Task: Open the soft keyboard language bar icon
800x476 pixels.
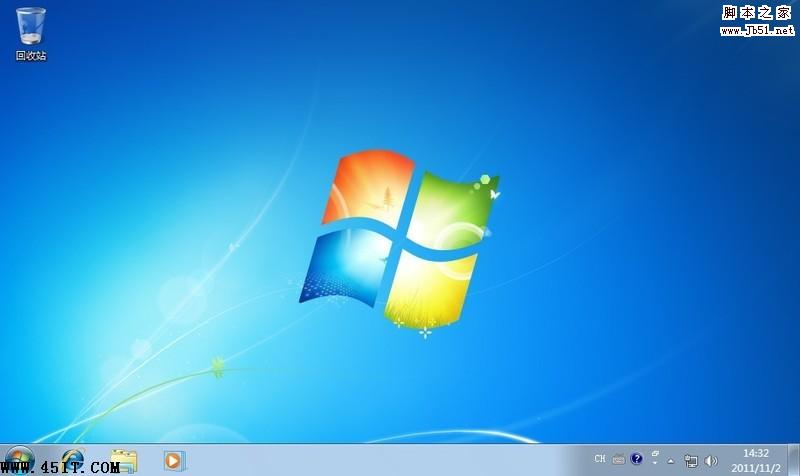Action: click(618, 459)
